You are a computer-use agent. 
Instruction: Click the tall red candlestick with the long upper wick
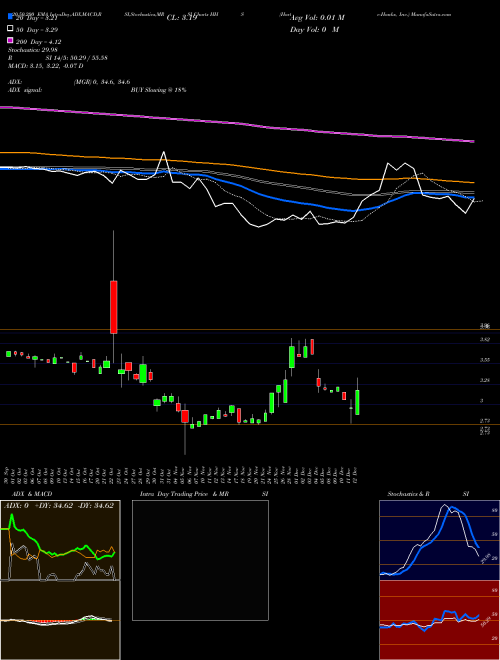113,307
